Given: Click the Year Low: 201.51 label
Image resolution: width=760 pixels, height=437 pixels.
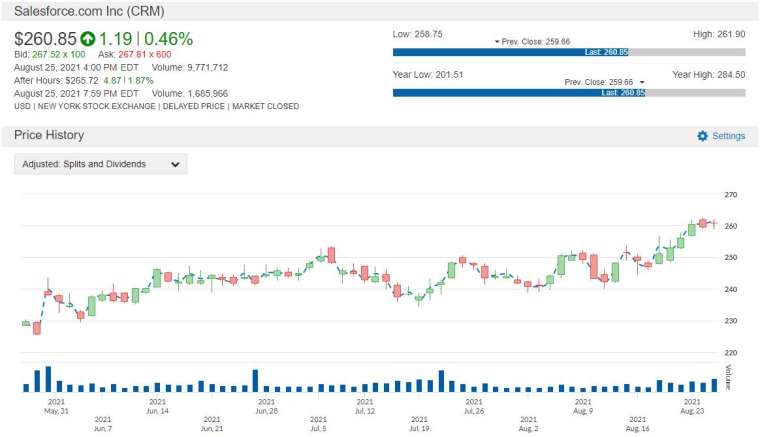Looking at the screenshot, I should (428, 75).
